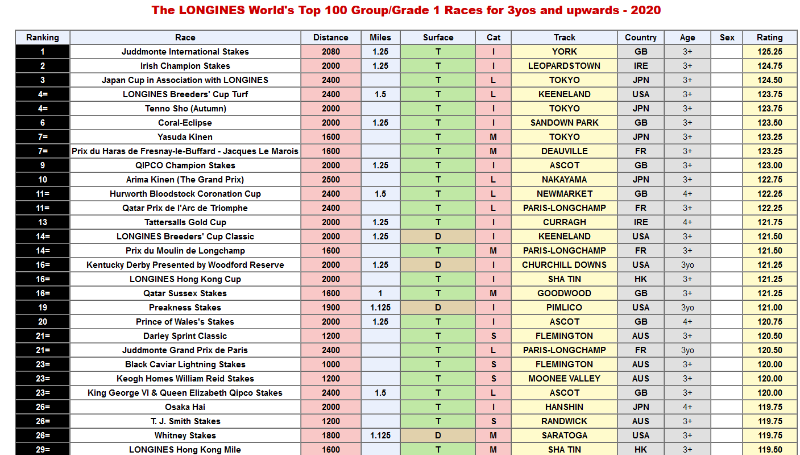Select the Rating column header

coord(770,37)
